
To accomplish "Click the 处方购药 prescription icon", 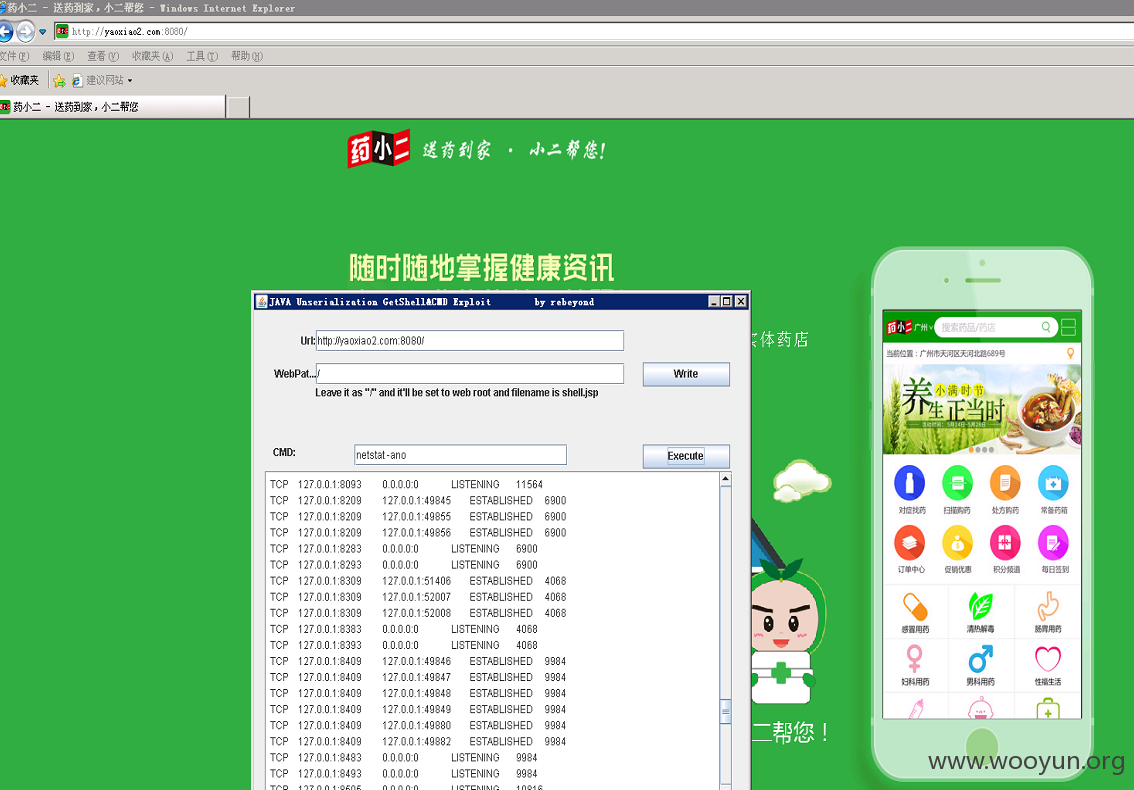I will (x=1005, y=483).
